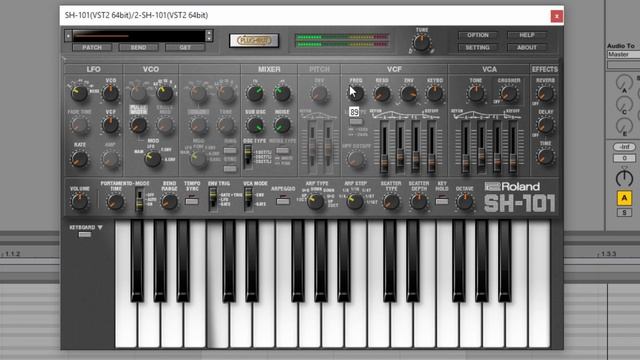Open the ABOUT menu
This screenshot has height=360, width=640.
[527, 48]
